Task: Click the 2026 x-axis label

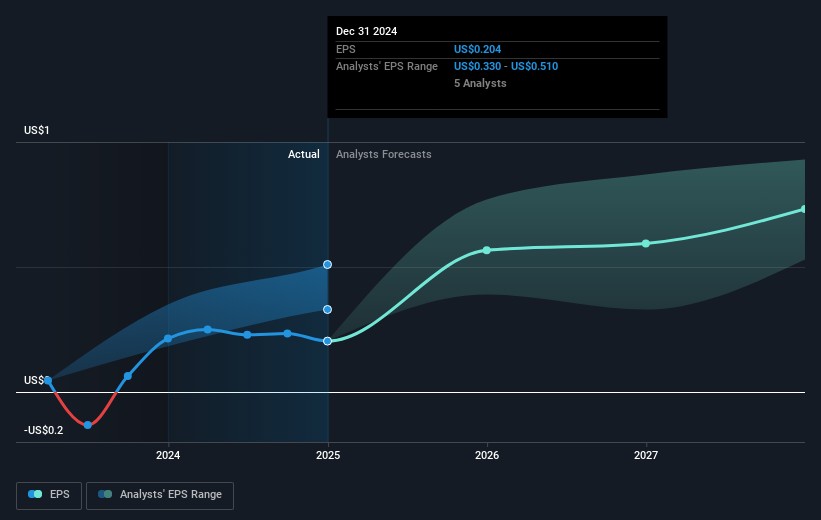Action: [x=487, y=456]
